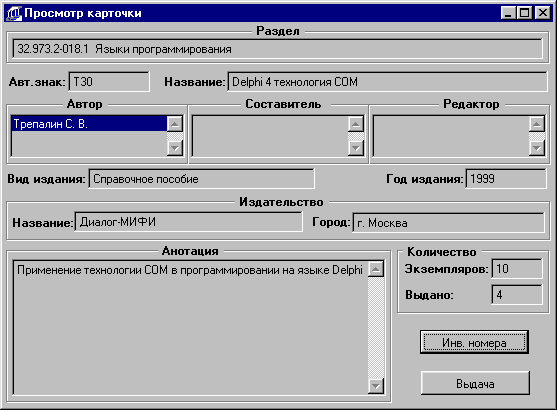Click the Выдача button
Screen dimensions: 557x410
point(475,383)
